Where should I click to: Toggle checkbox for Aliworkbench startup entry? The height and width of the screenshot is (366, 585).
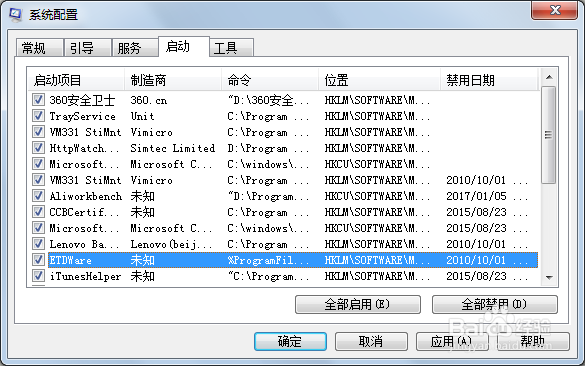pyautogui.click(x=38, y=196)
